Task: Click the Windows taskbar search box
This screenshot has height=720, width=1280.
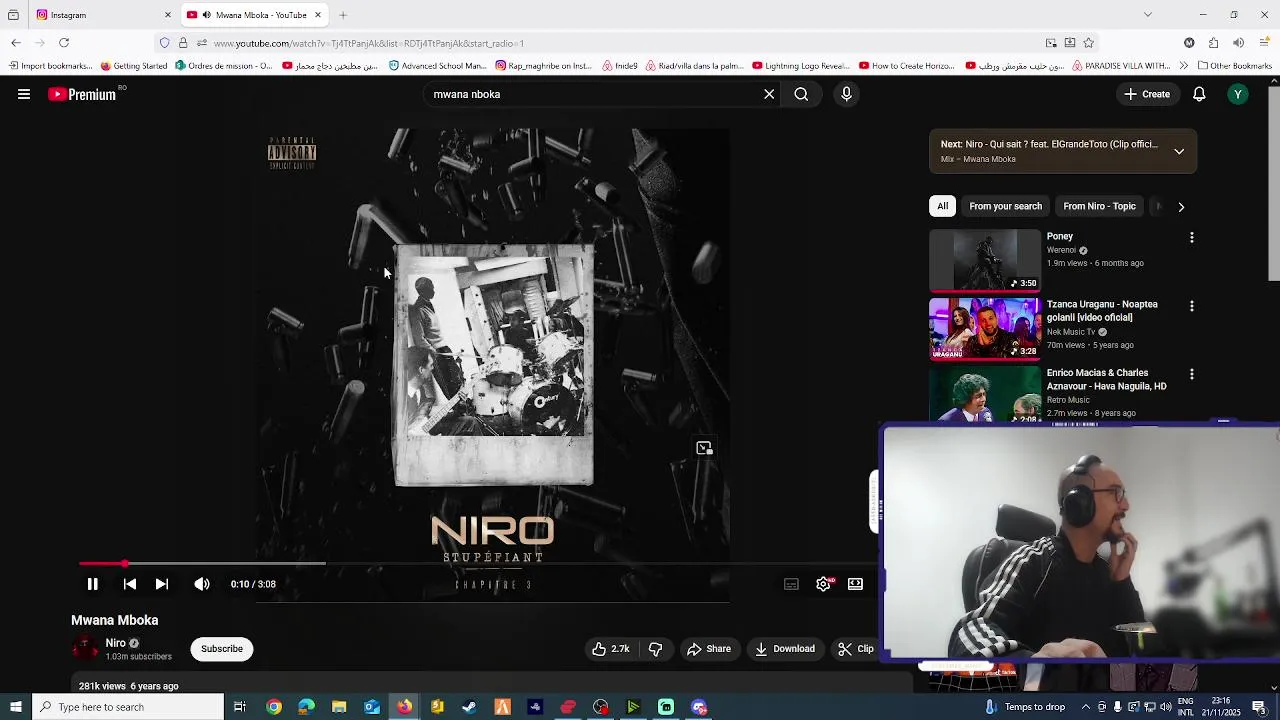Action: [128, 707]
